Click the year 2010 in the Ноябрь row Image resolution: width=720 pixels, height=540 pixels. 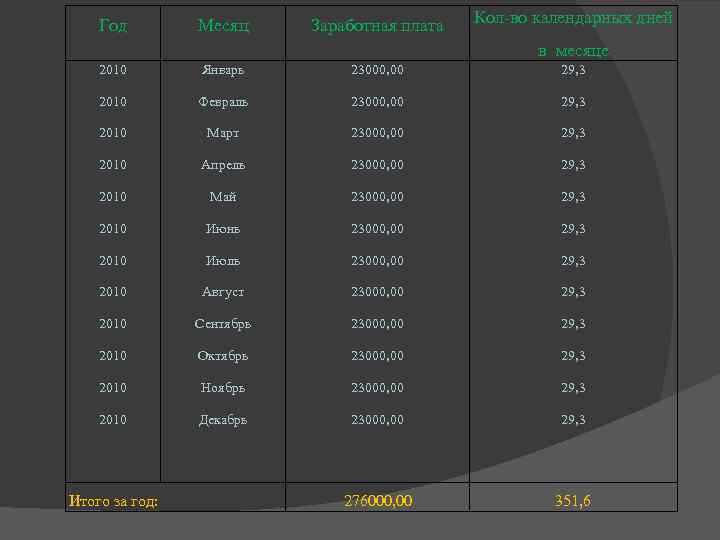[x=113, y=388]
